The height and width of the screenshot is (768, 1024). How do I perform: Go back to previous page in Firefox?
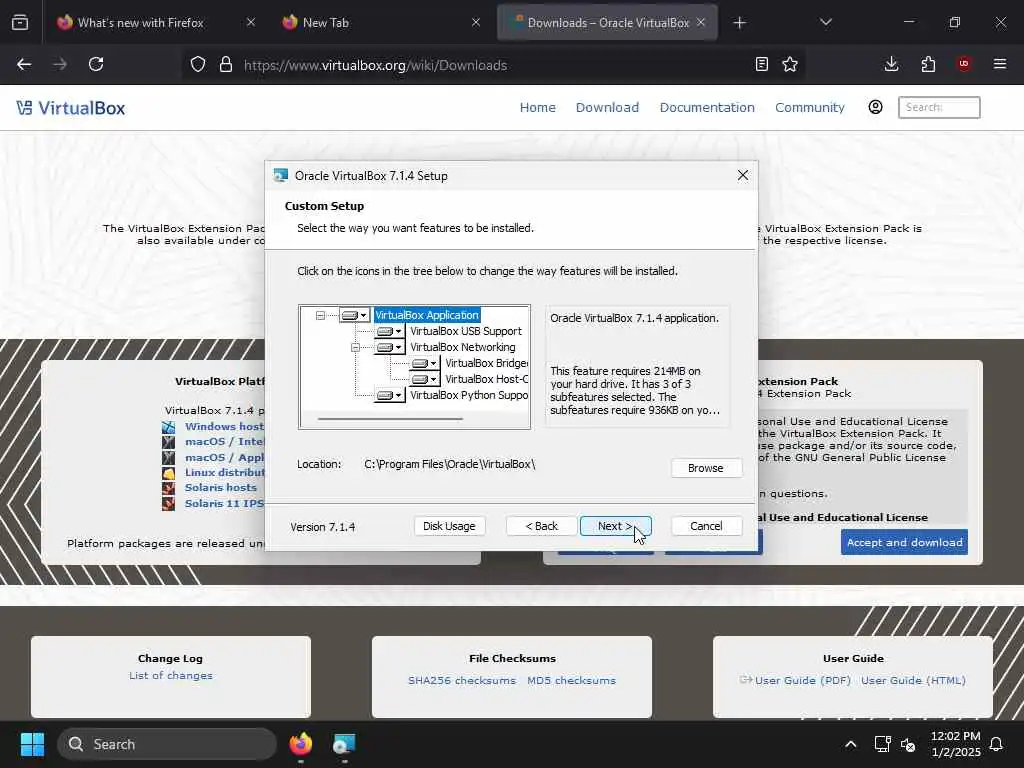pyautogui.click(x=24, y=65)
